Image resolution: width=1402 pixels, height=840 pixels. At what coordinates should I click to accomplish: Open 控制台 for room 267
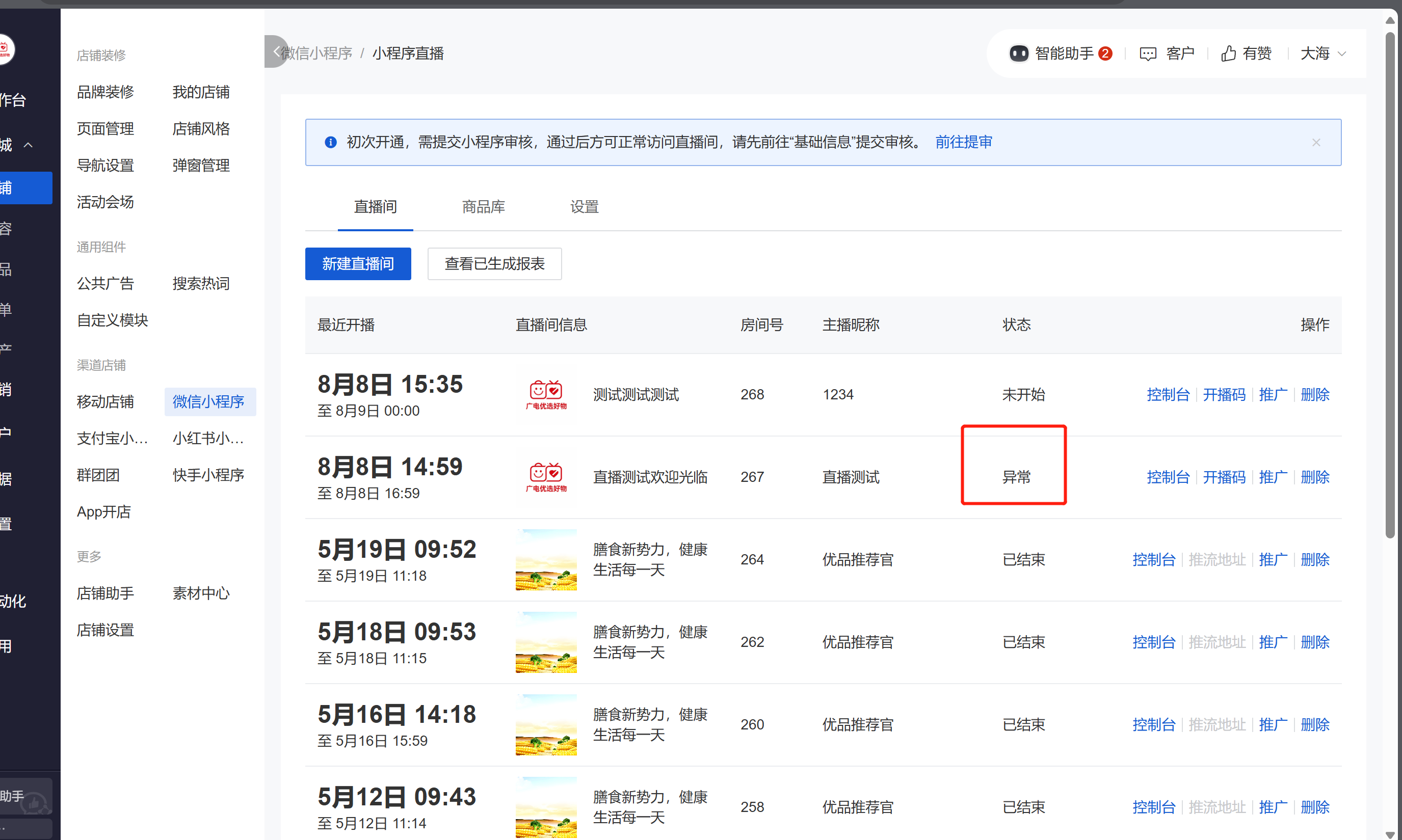pyautogui.click(x=1168, y=477)
